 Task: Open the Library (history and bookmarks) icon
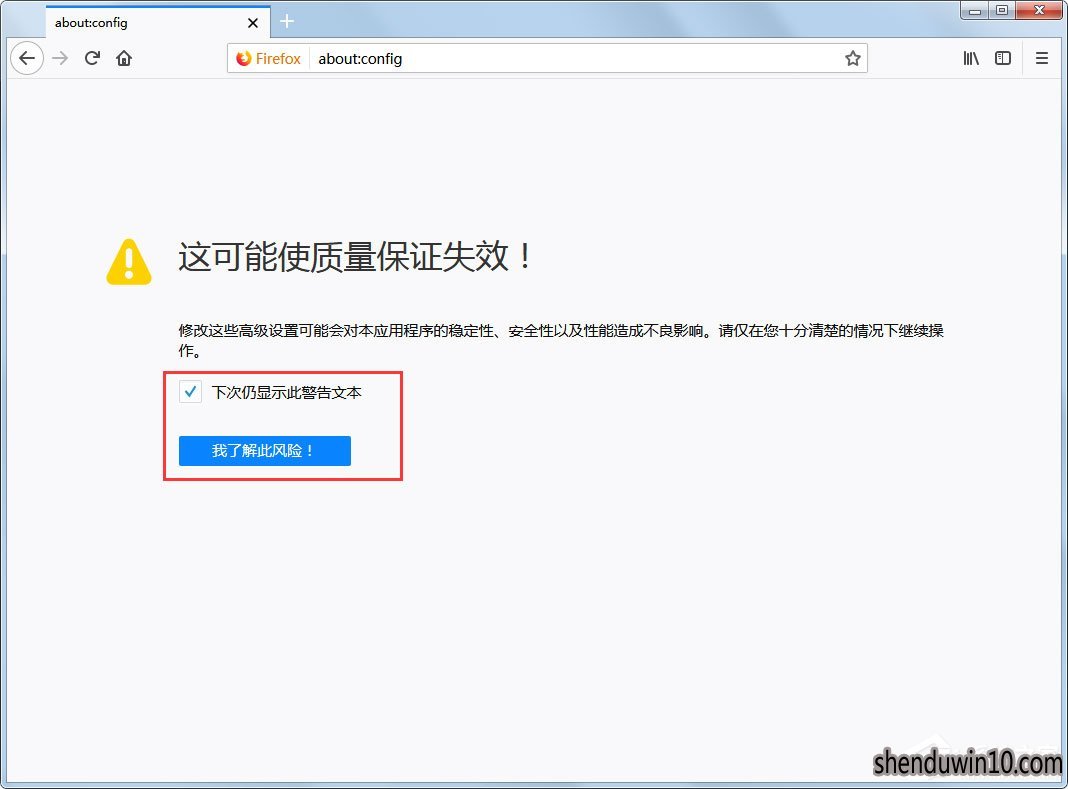coord(971,59)
